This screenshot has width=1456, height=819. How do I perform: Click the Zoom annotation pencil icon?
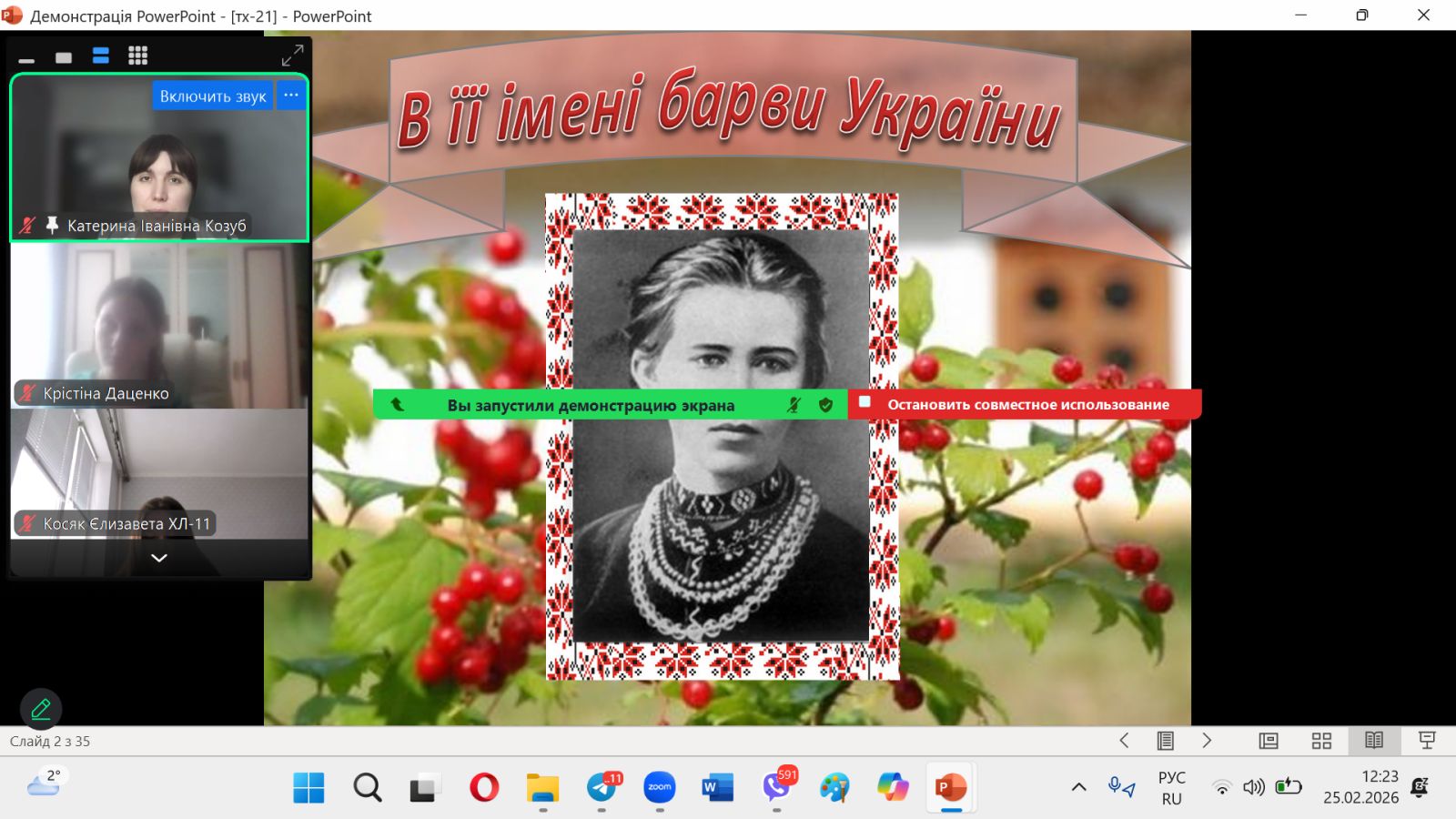41,709
